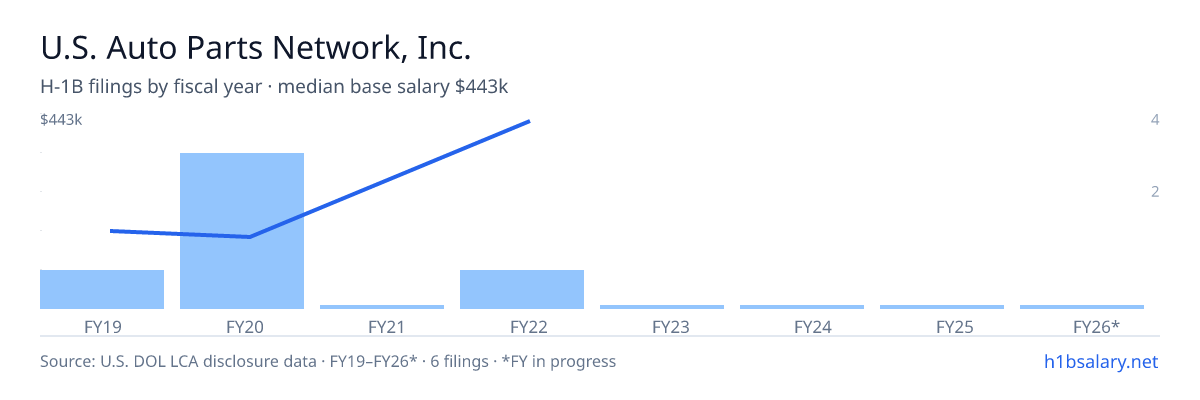Click the right axis value 2
The image size is (1200, 400).
pos(1155,191)
